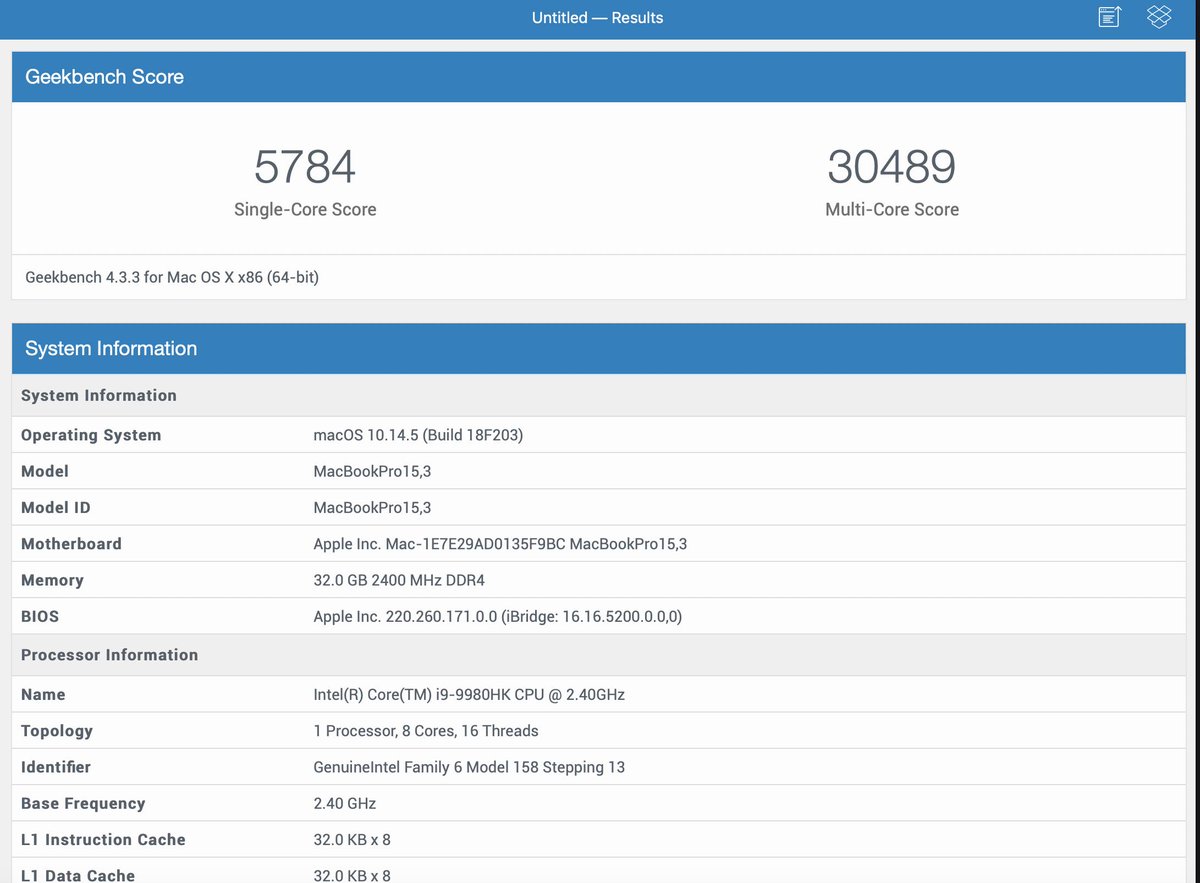This screenshot has width=1200, height=883.
Task: Click the Memory row label
Action: pos(52,580)
